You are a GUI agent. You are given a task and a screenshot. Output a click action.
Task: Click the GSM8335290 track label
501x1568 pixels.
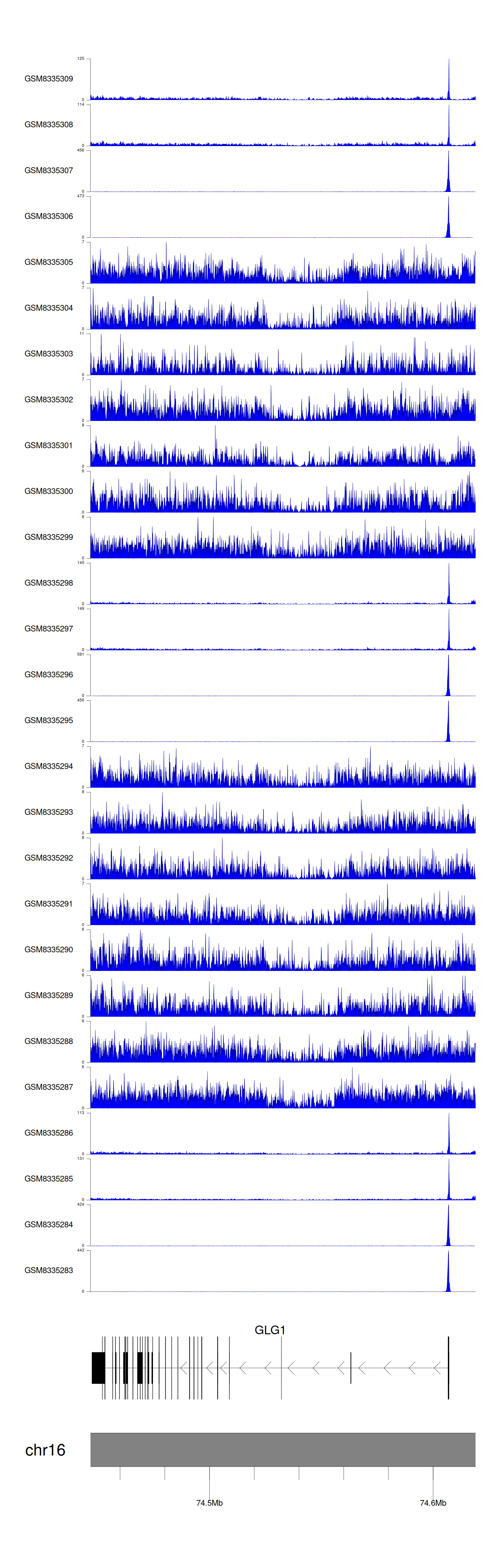point(49,949)
